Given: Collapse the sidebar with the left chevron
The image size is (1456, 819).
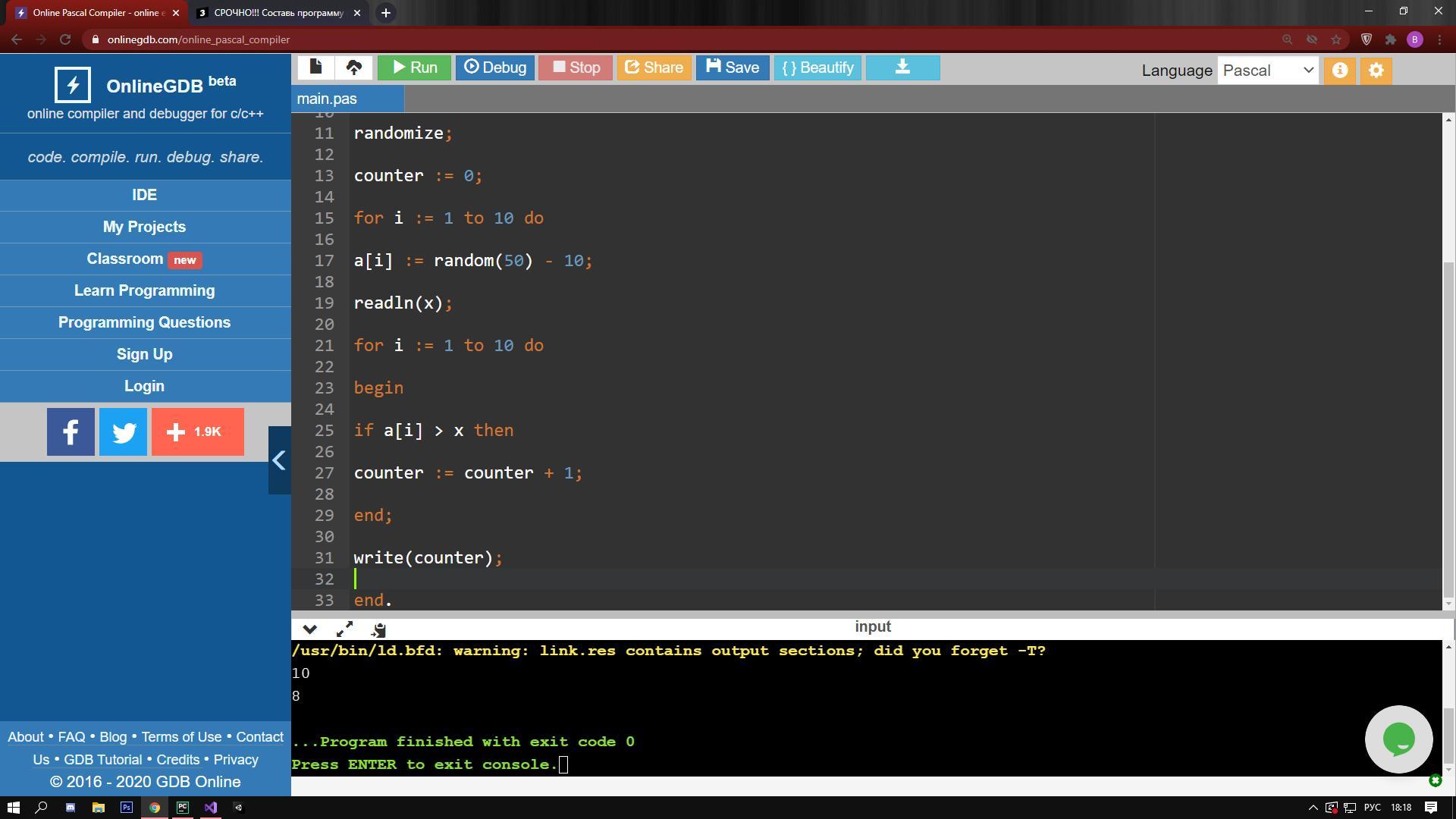Looking at the screenshot, I should (x=279, y=460).
